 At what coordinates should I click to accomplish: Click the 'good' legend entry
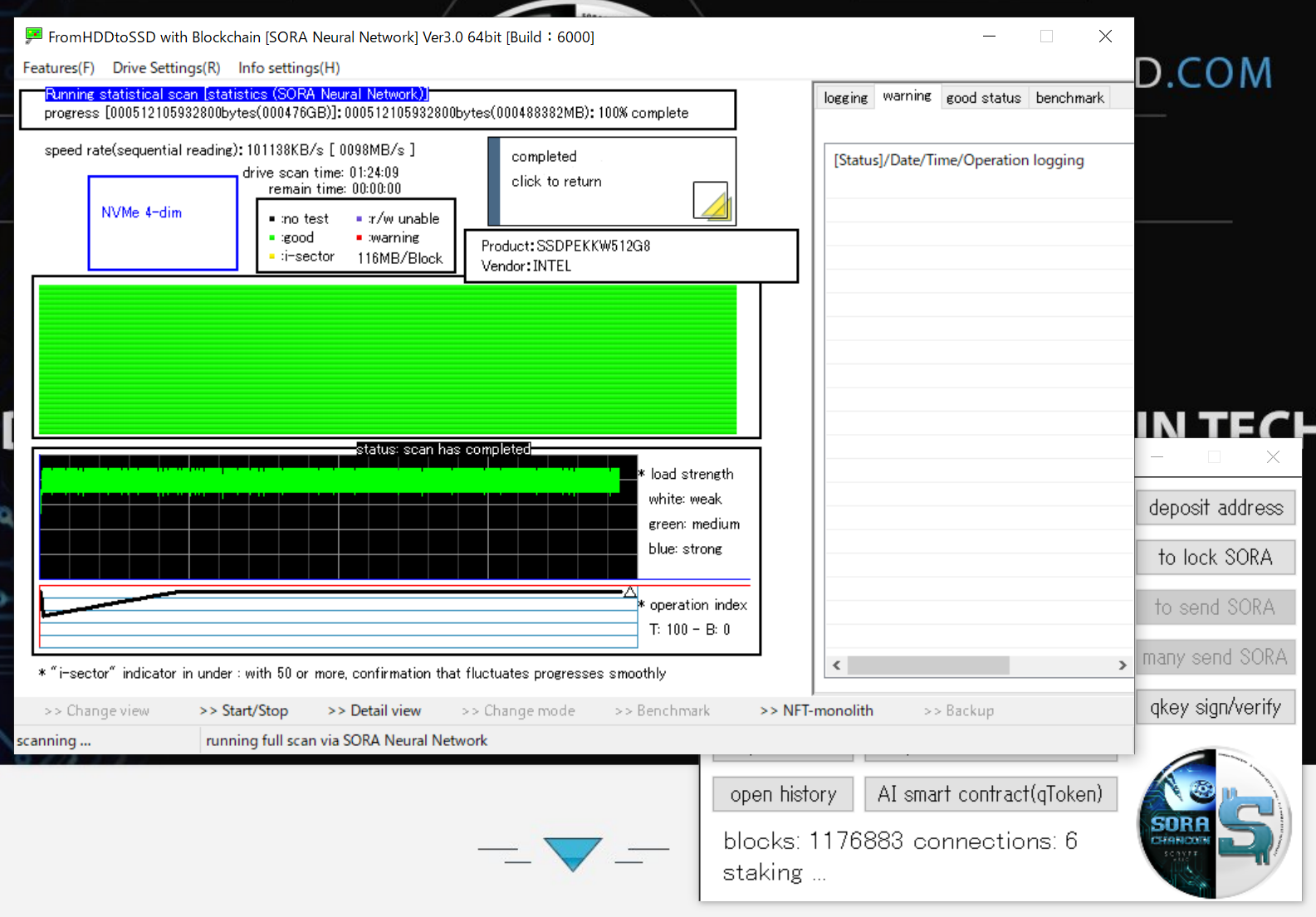[291, 238]
